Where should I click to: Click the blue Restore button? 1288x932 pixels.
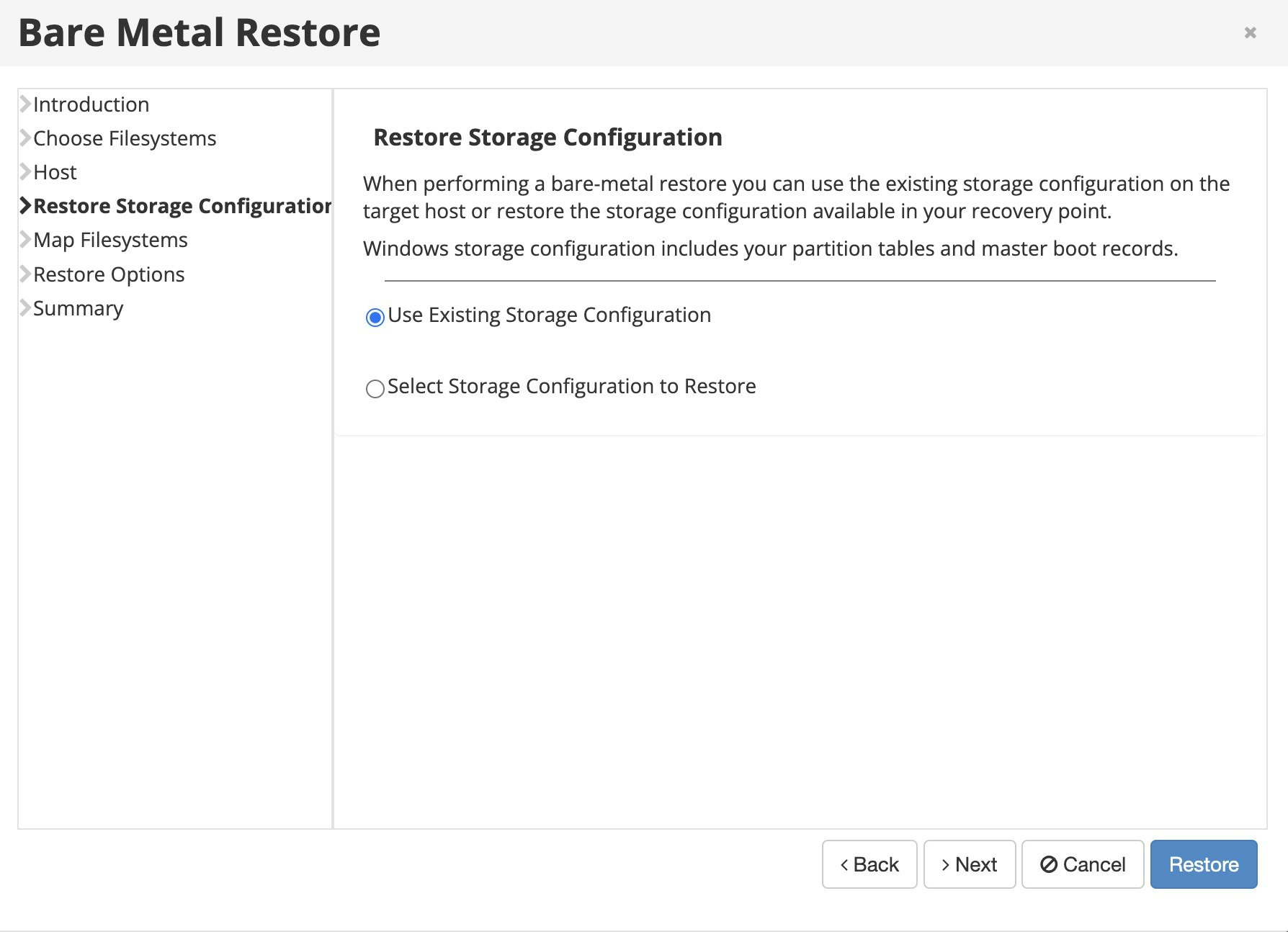point(1203,864)
